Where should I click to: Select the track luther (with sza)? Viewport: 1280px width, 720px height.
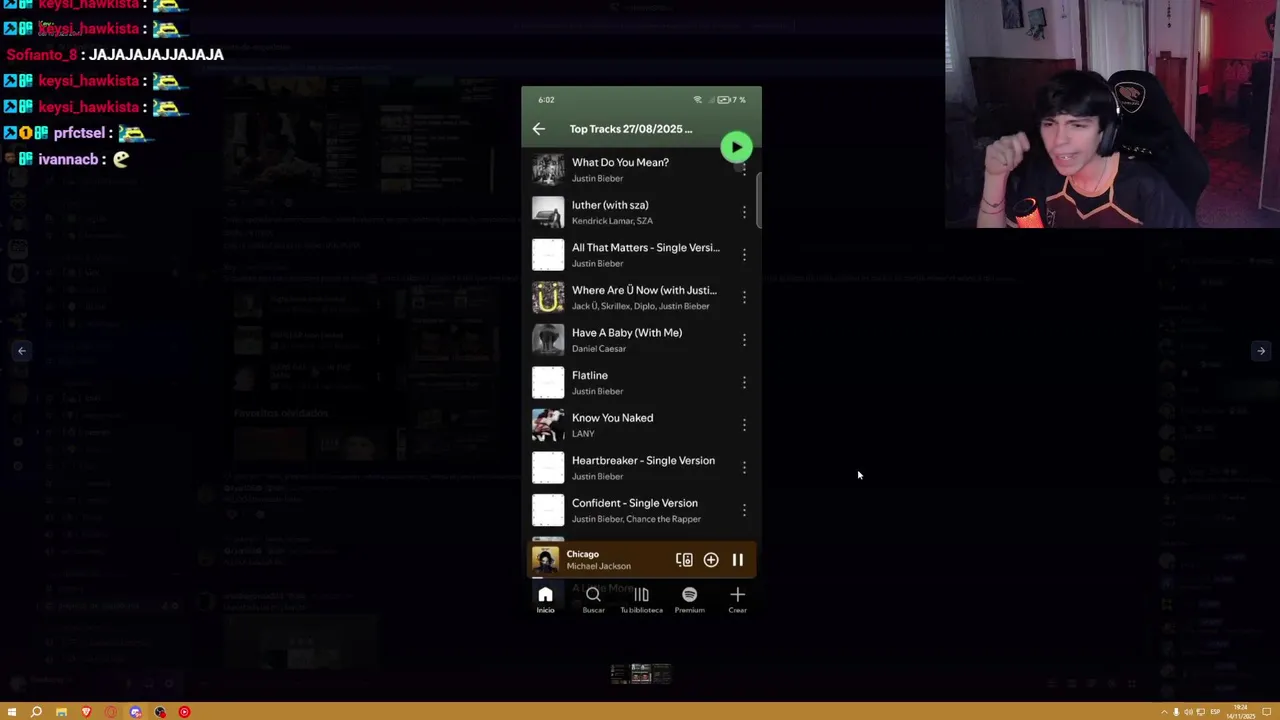pyautogui.click(x=610, y=205)
